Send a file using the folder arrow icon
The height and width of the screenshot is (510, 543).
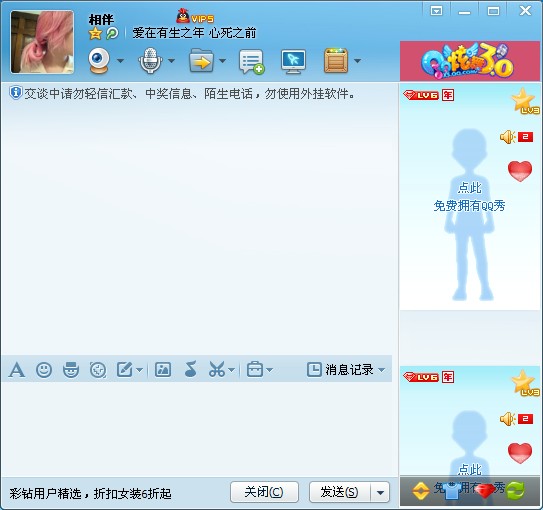pos(201,61)
